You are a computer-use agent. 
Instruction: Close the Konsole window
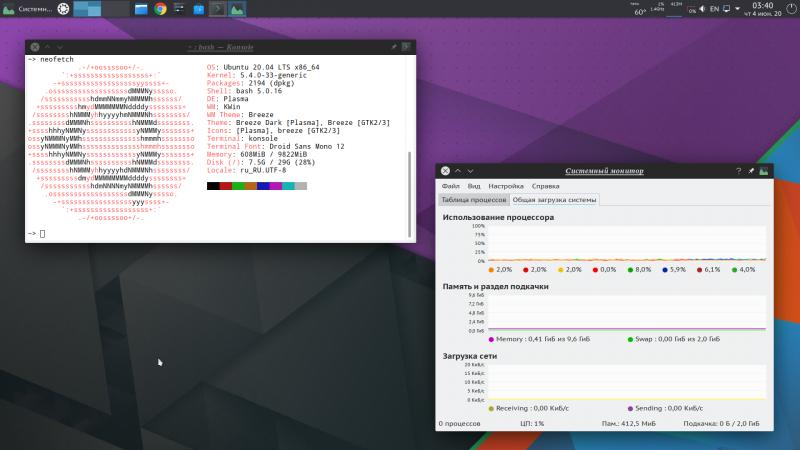(x=35, y=47)
